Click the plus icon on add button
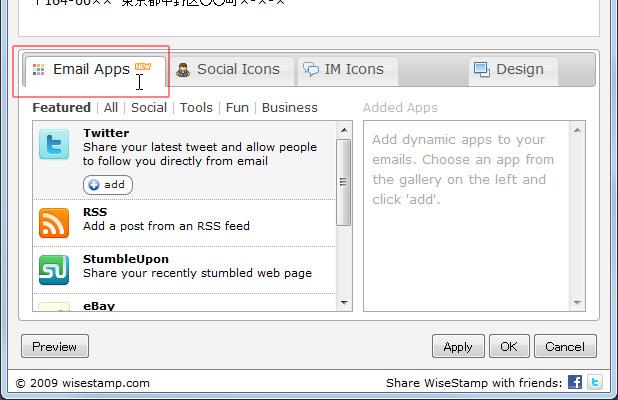 coord(94,185)
